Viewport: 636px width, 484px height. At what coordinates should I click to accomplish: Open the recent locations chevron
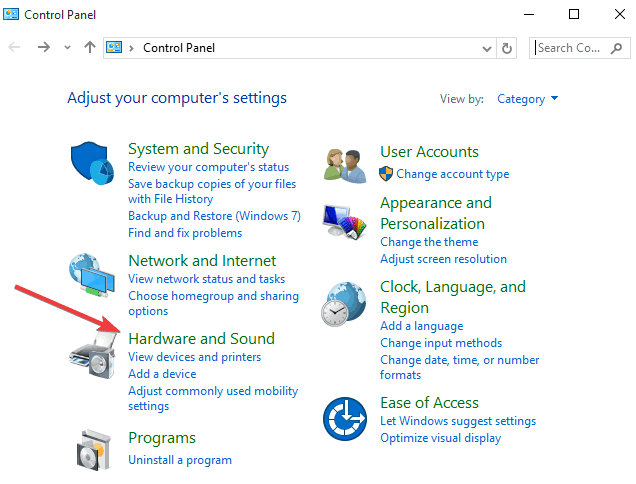67,47
